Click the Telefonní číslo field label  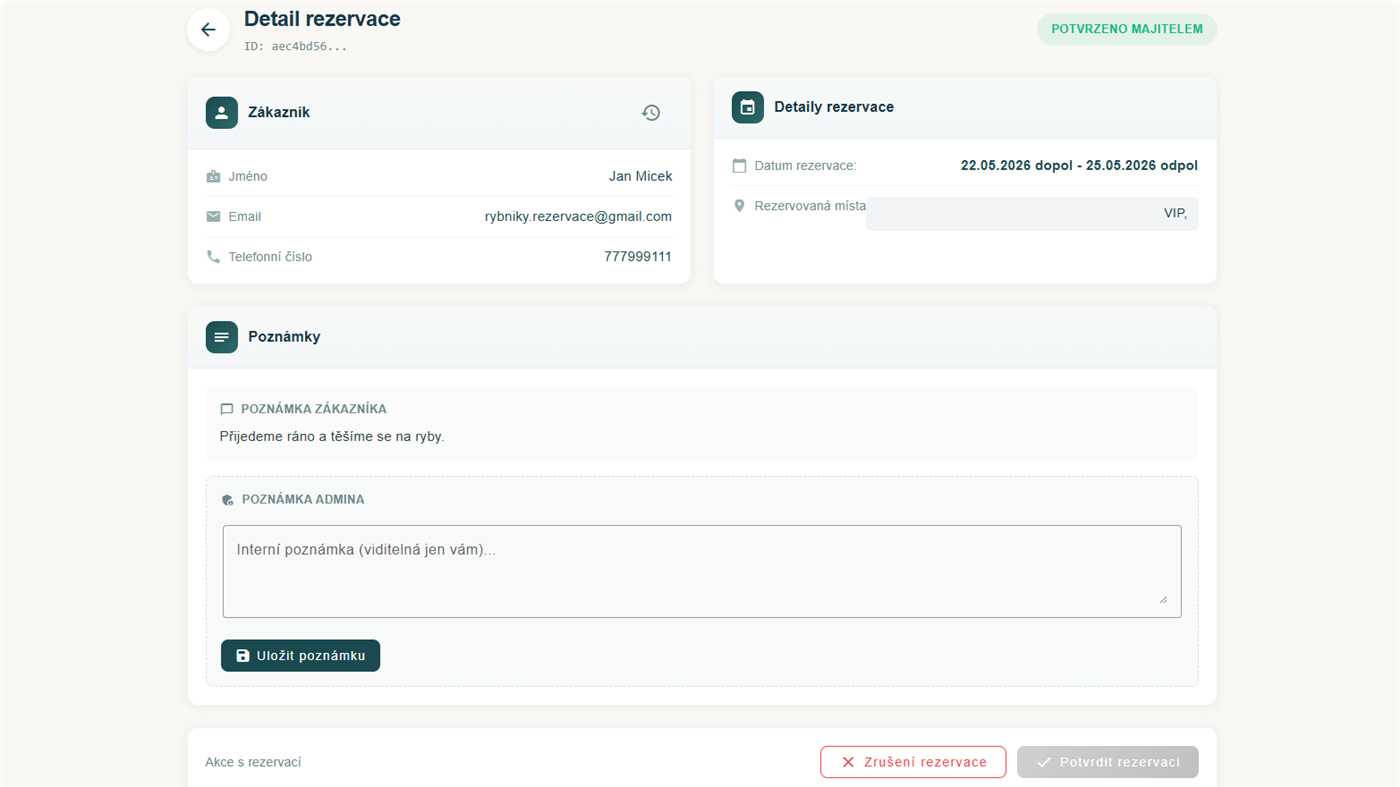(x=270, y=257)
